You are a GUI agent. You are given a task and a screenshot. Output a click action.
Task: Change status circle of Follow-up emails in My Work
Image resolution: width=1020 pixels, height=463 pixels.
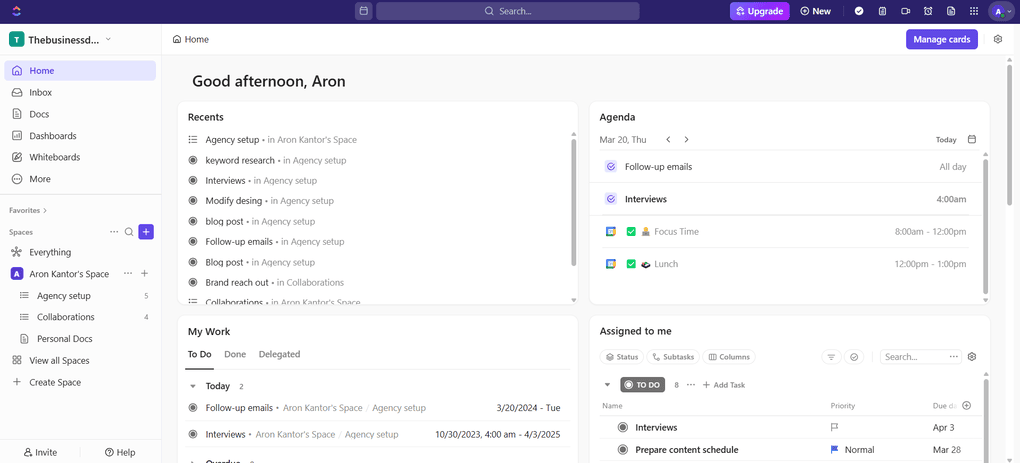point(193,408)
